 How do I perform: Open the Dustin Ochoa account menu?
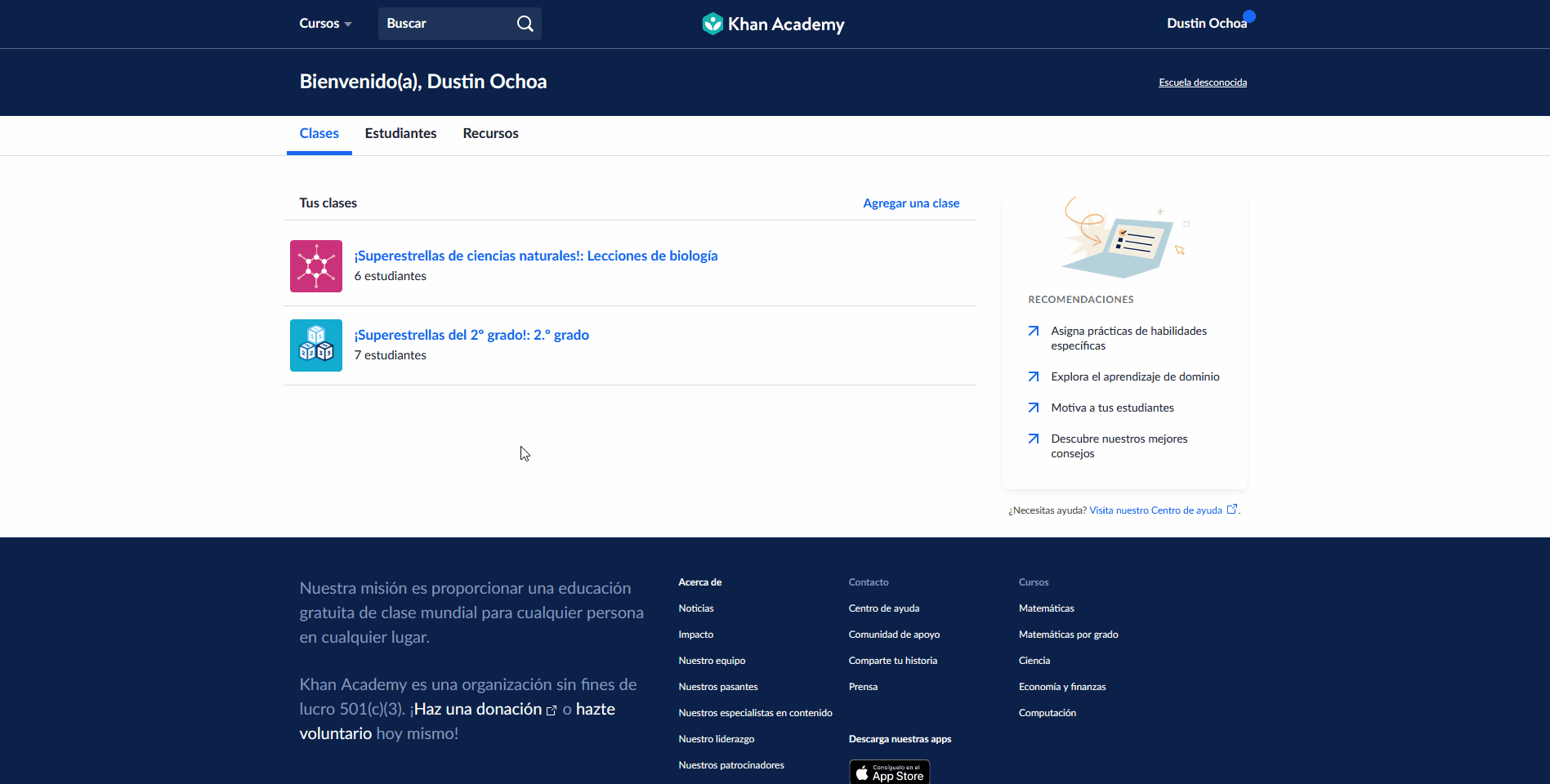point(1207,24)
